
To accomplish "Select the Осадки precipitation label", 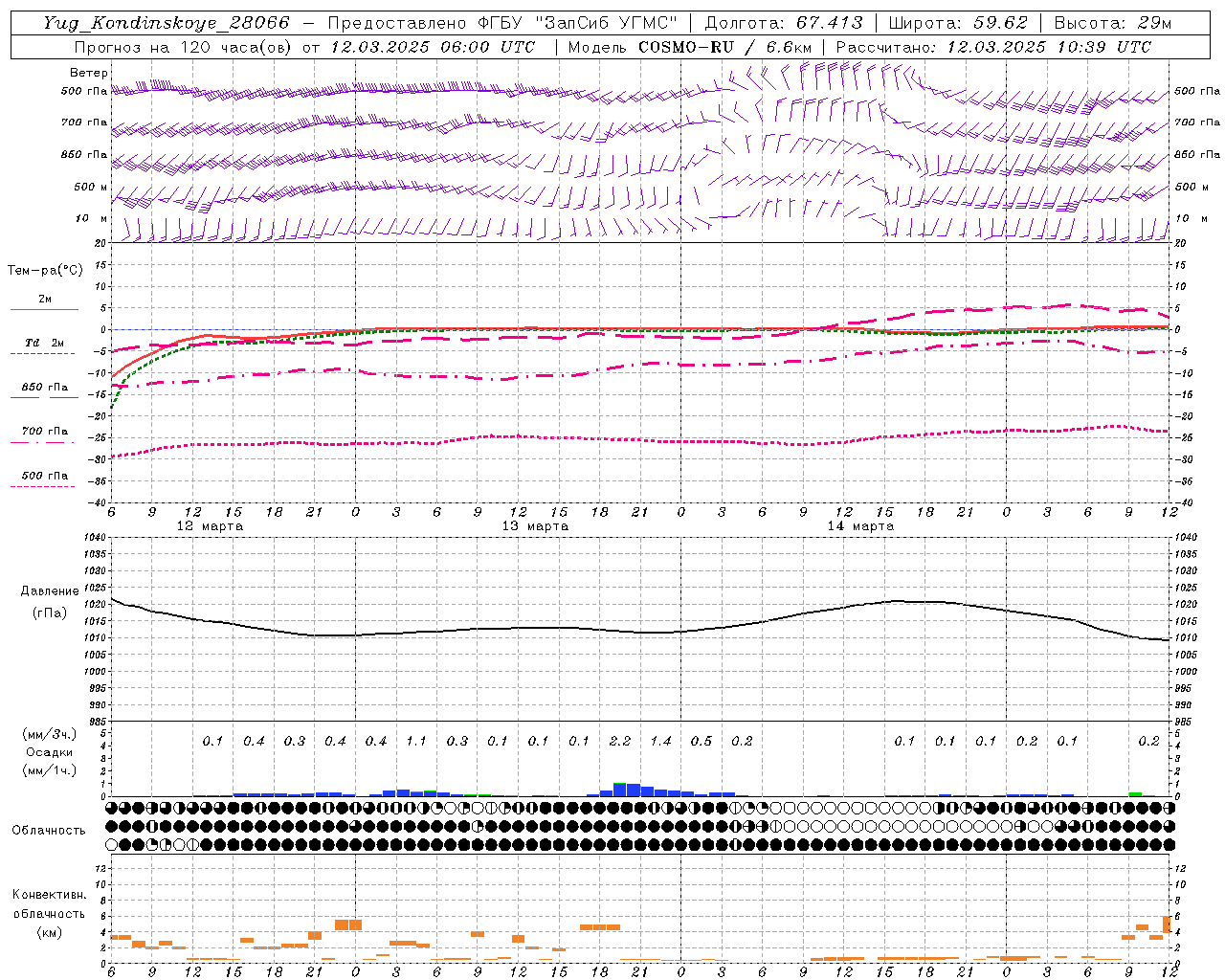I will (x=49, y=752).
